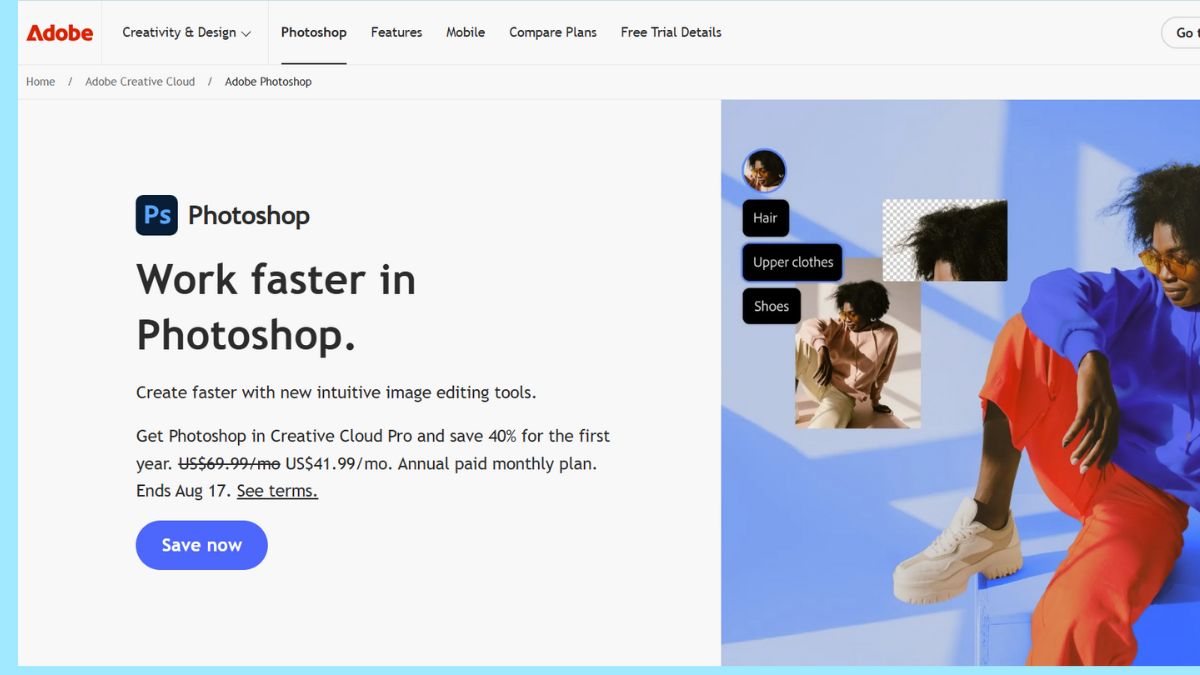
Task: Open Free Trial Details in navigation
Action: click(x=671, y=32)
